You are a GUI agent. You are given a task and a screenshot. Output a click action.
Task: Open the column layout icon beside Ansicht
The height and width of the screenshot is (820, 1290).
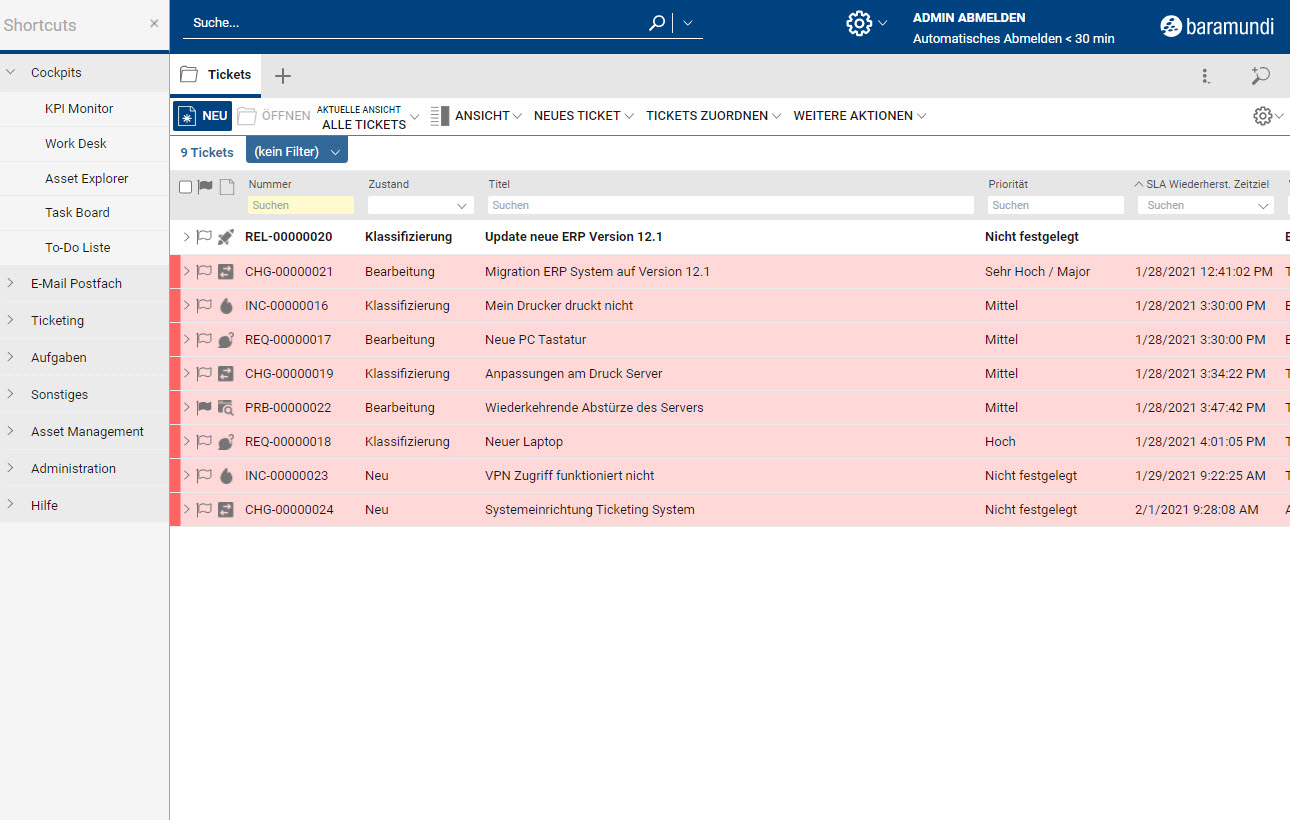pyautogui.click(x=440, y=116)
